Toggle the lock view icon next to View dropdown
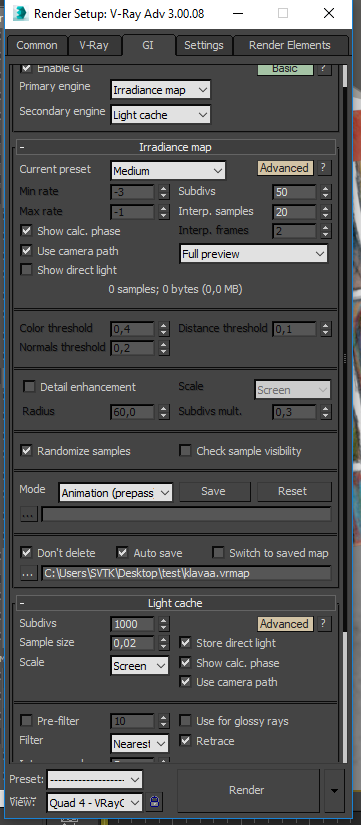 tap(155, 802)
